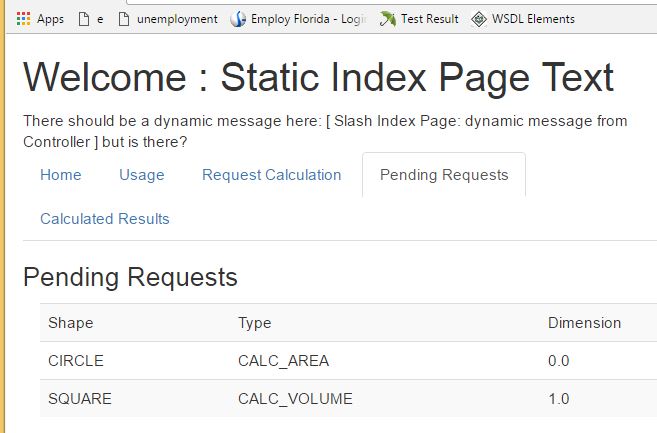Click the Test Result bookmark icon
Image resolution: width=657 pixels, height=433 pixels.
(387, 18)
